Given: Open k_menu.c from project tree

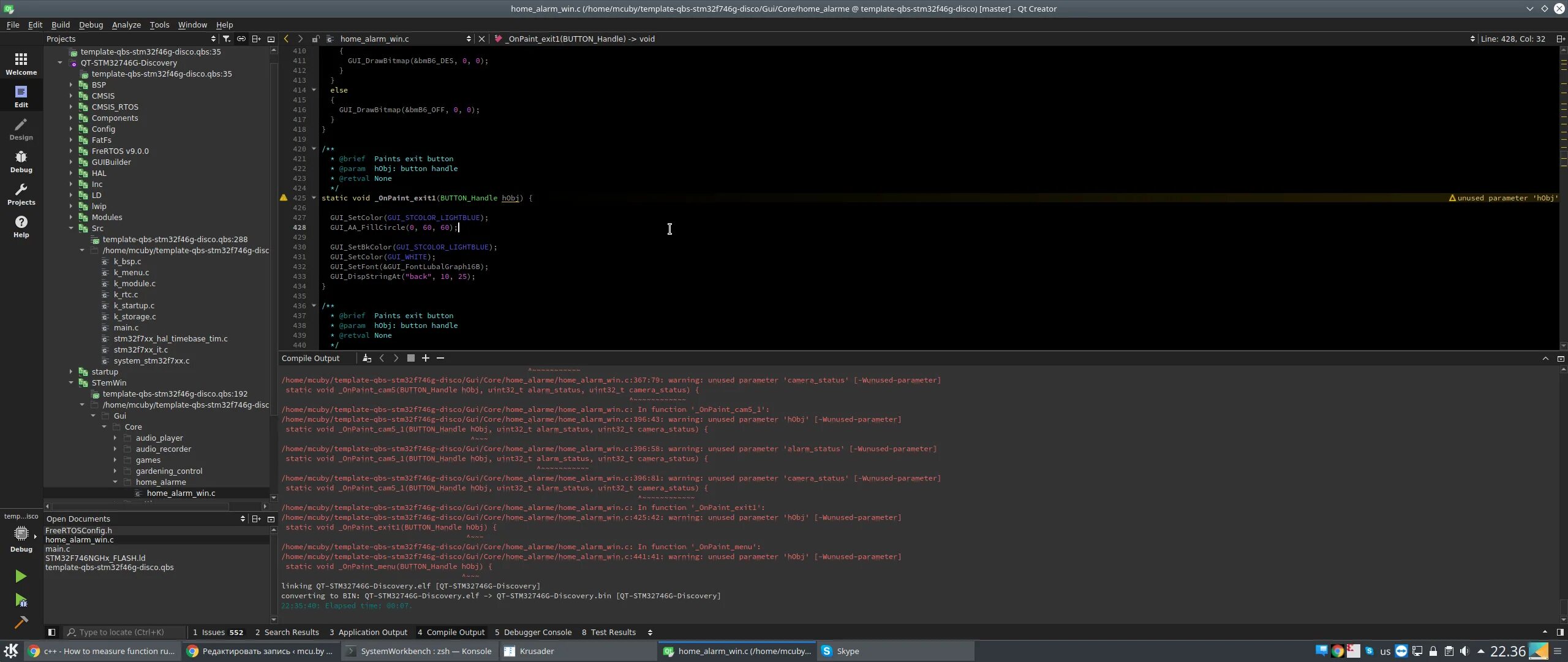Looking at the screenshot, I should (x=131, y=272).
